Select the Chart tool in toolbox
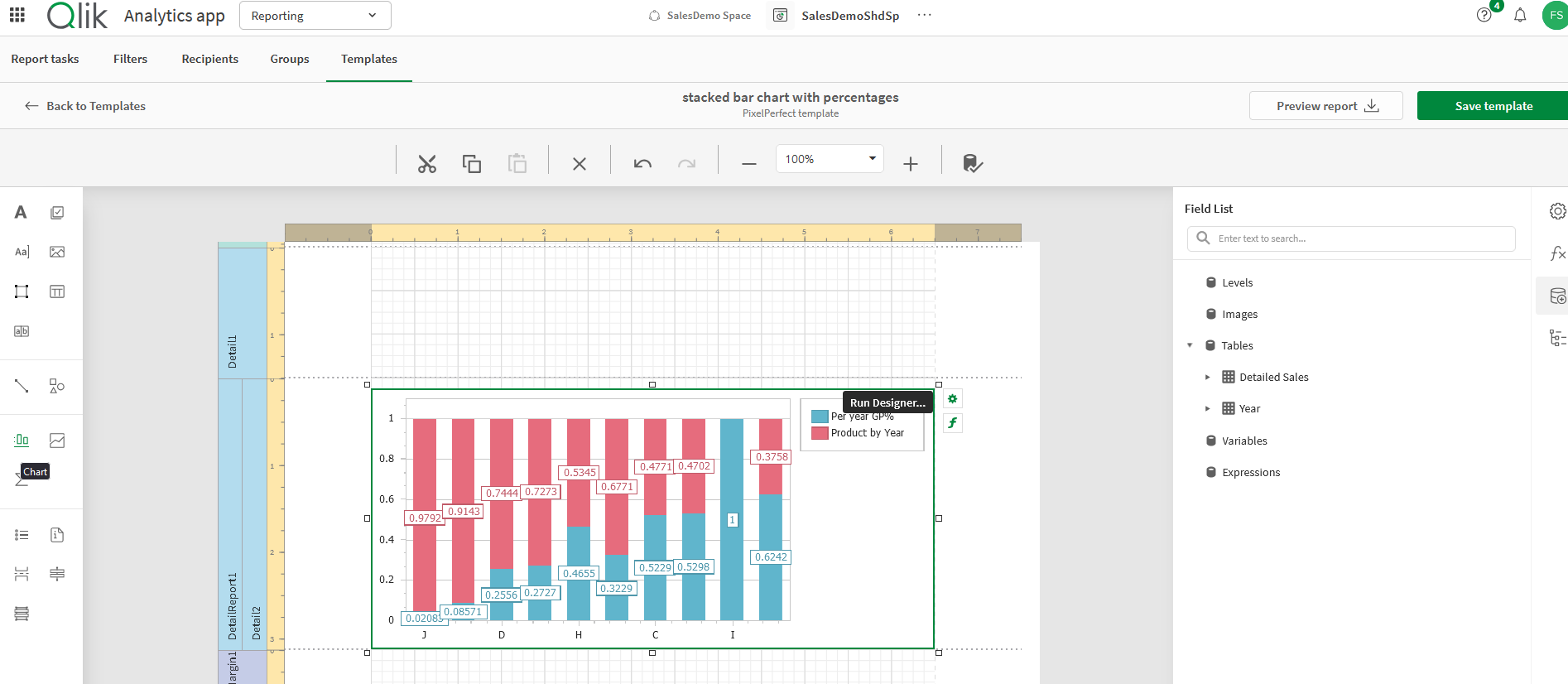Viewport: 1568px width, 684px height. 22,441
